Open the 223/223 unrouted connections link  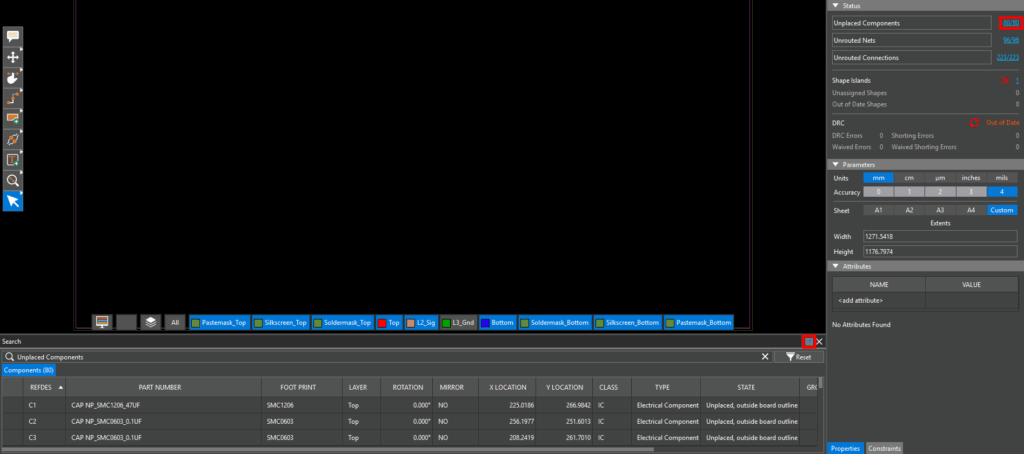click(1007, 57)
